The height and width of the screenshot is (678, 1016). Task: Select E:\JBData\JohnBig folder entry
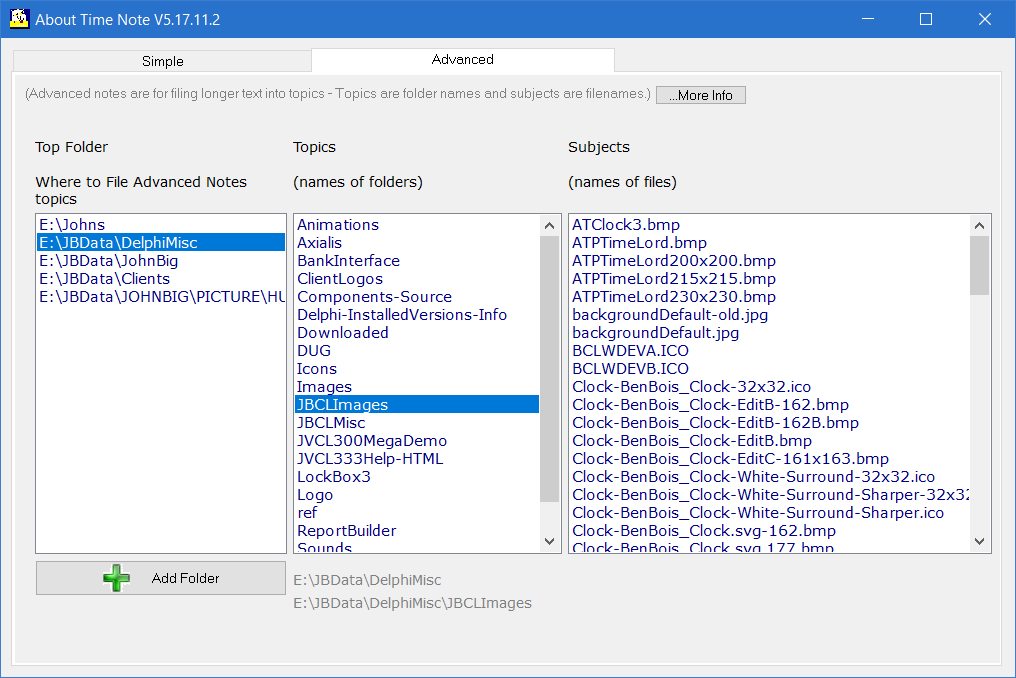pos(108,261)
